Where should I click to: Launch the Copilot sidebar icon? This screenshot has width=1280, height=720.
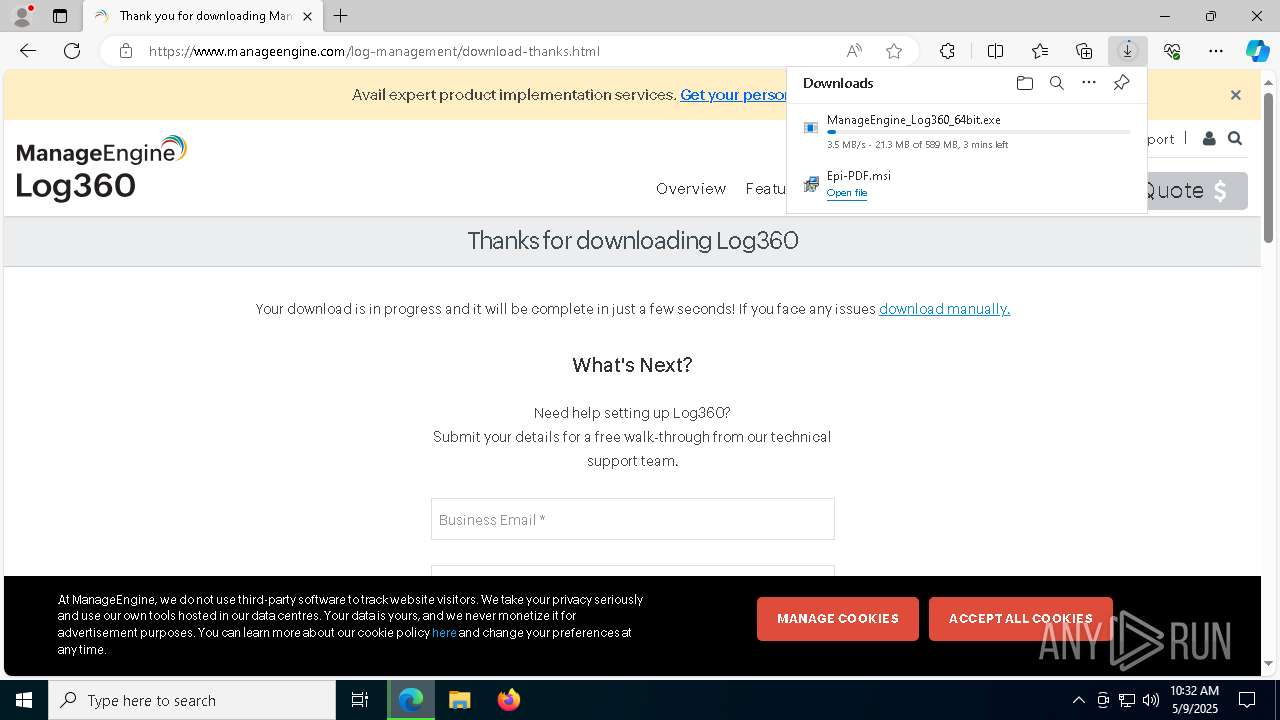[1257, 51]
